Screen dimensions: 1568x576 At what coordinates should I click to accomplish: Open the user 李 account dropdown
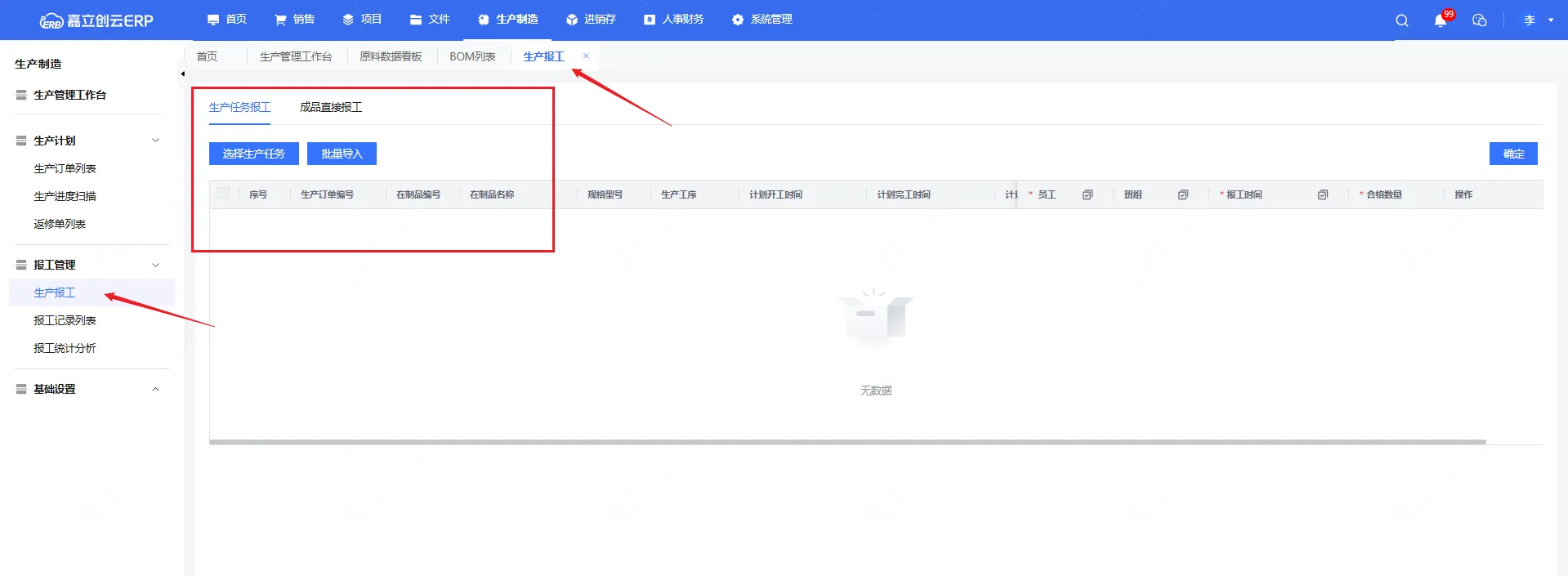pyautogui.click(x=1538, y=20)
